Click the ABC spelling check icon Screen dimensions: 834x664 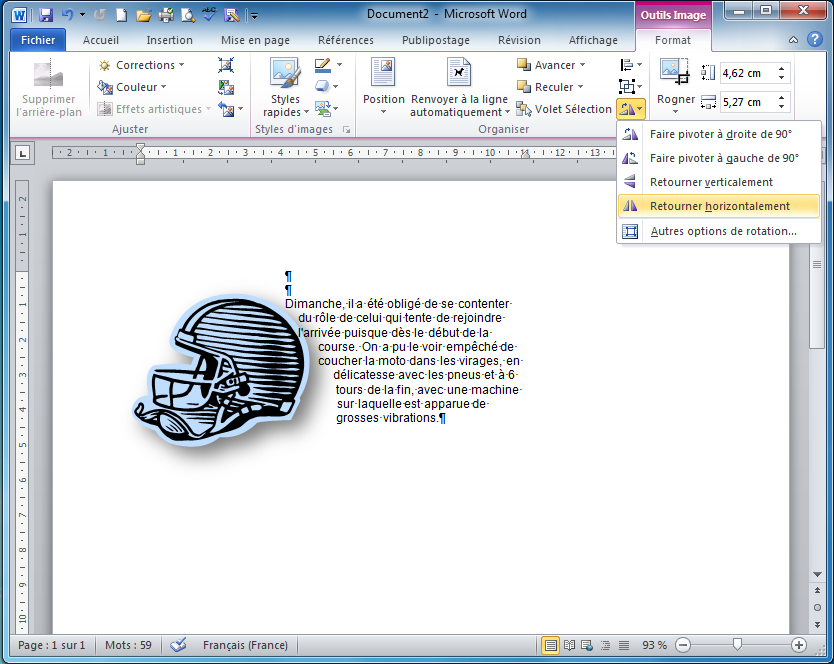pyautogui.click(x=209, y=14)
